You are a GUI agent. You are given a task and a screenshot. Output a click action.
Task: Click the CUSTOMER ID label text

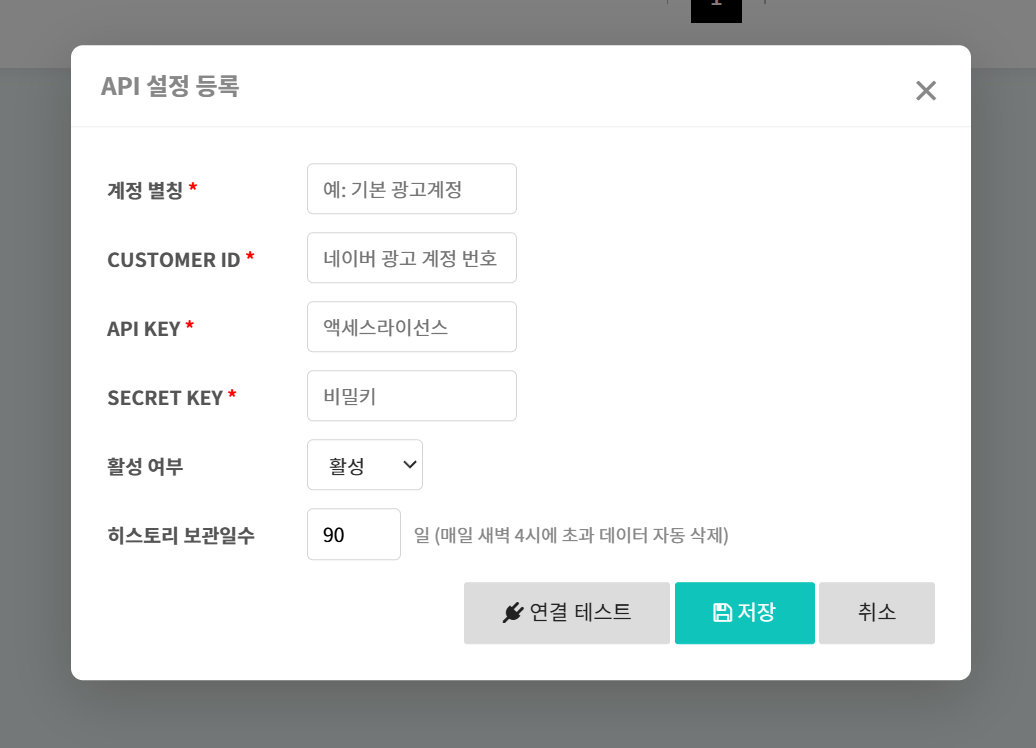(174, 260)
